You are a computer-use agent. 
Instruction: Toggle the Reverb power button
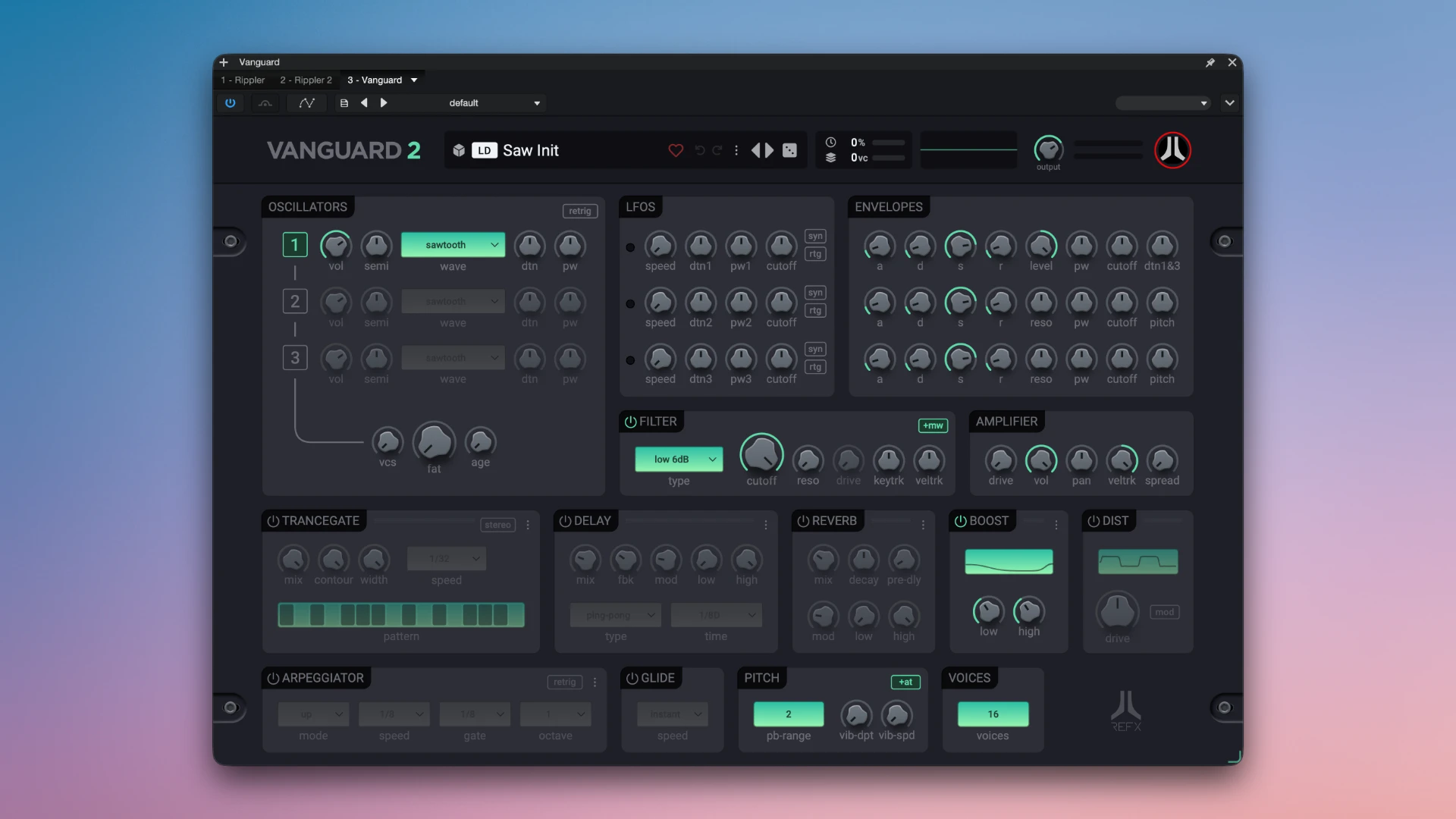coord(803,521)
